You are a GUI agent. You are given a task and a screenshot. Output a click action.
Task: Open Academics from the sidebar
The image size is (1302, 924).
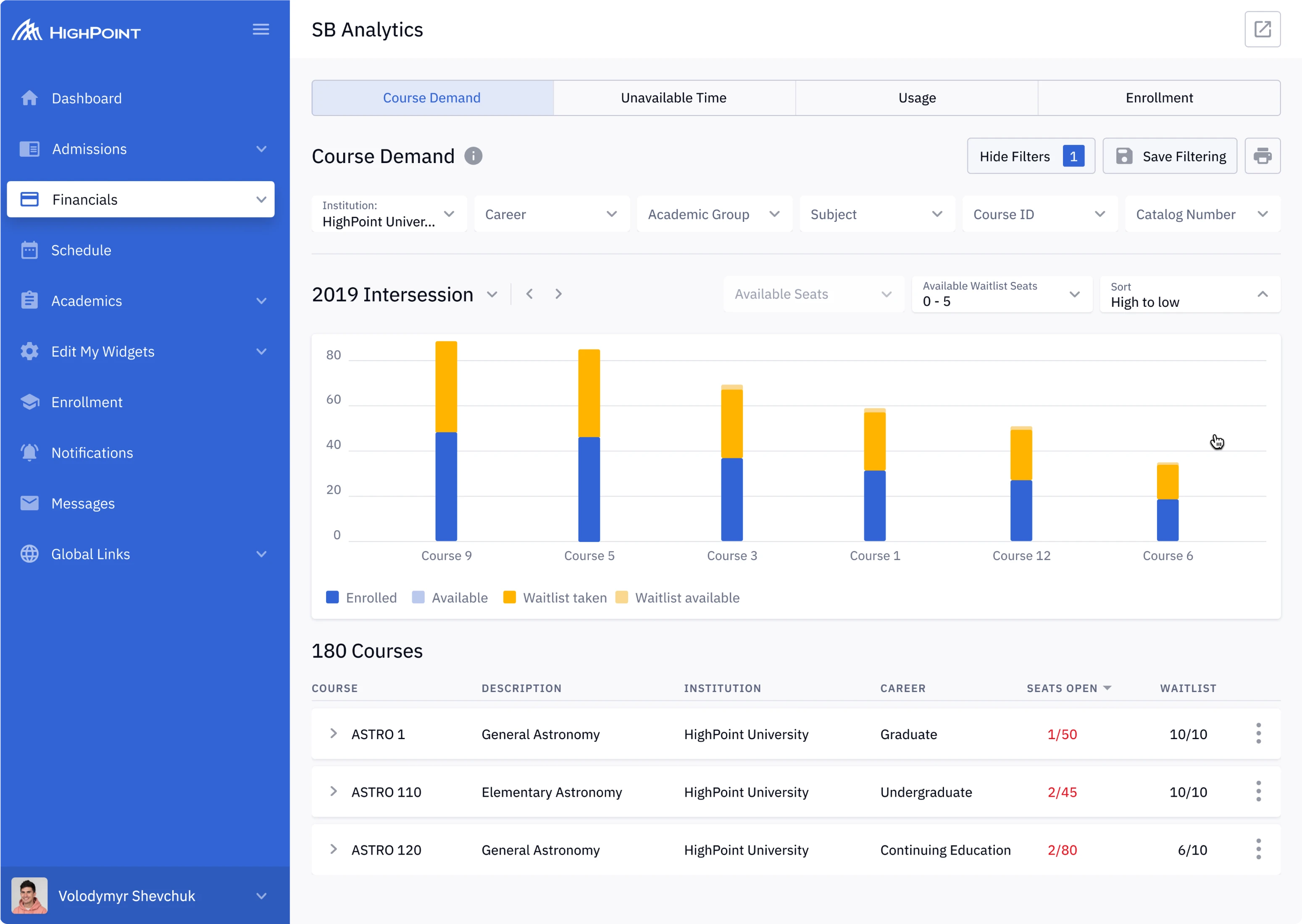(x=87, y=300)
